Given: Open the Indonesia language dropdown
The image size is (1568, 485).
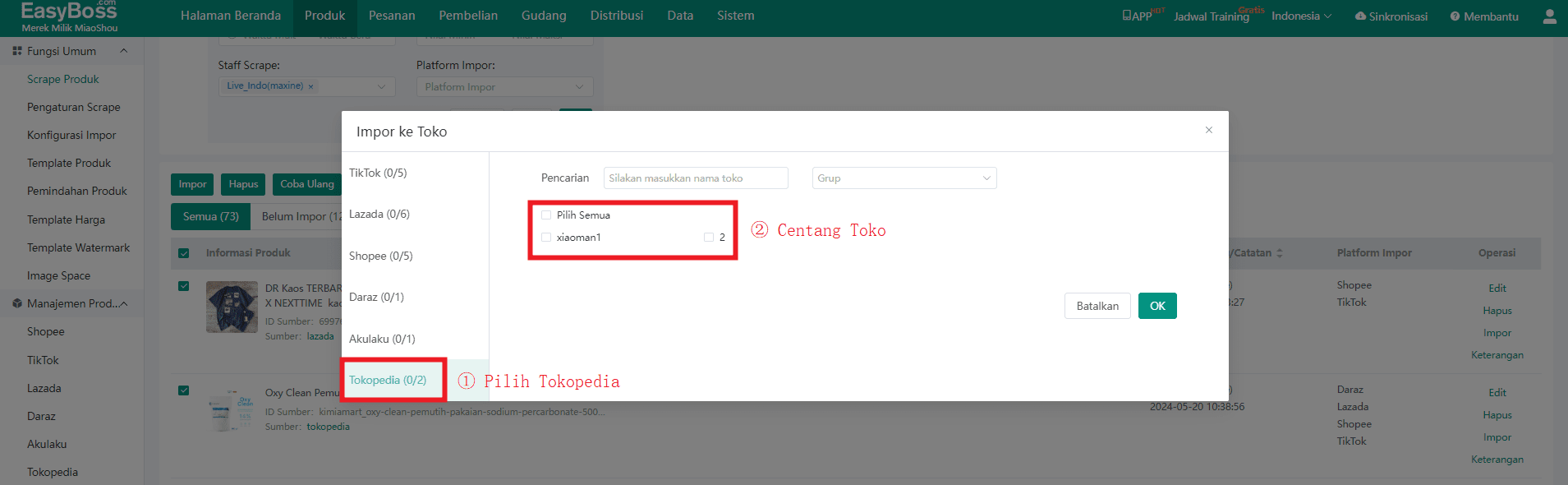Looking at the screenshot, I should click(1301, 16).
